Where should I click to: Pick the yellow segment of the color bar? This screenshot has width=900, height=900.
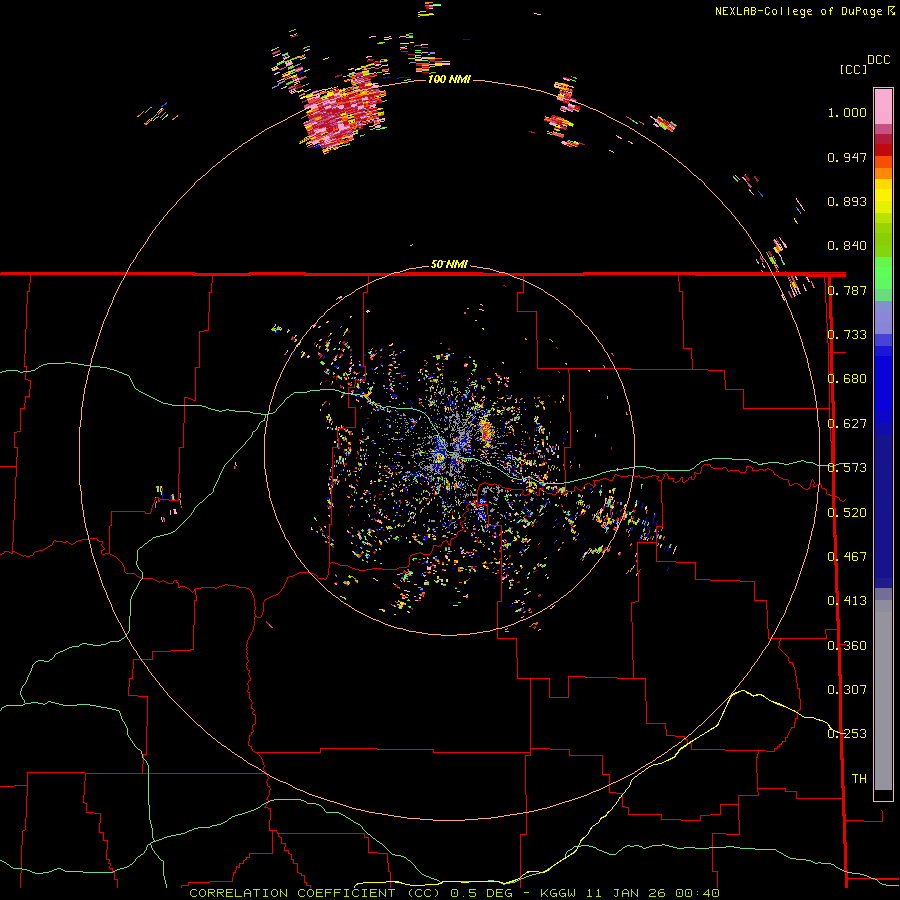pyautogui.click(x=883, y=196)
